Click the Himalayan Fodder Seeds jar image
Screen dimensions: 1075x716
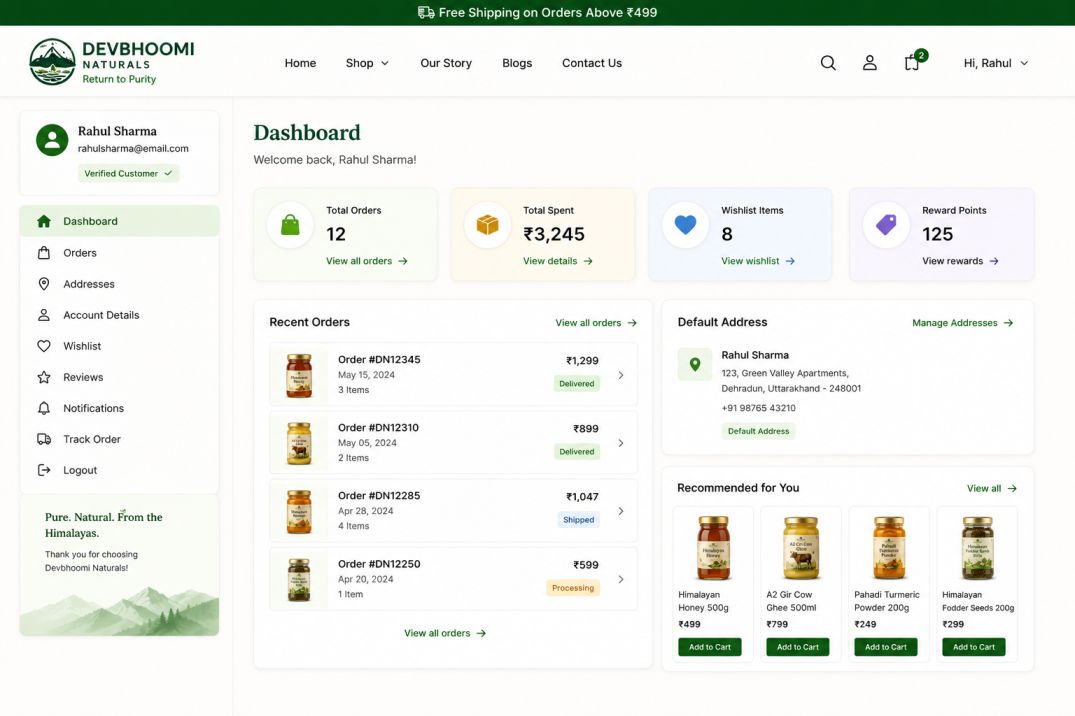pyautogui.click(x=977, y=548)
